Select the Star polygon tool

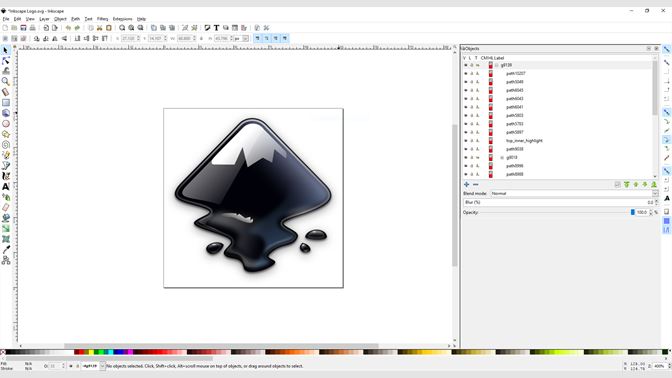pyautogui.click(x=6, y=134)
